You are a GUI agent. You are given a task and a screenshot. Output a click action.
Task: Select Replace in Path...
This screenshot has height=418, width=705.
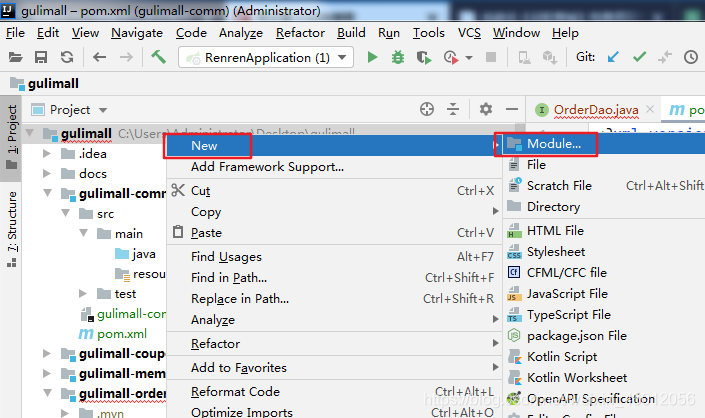point(333,298)
